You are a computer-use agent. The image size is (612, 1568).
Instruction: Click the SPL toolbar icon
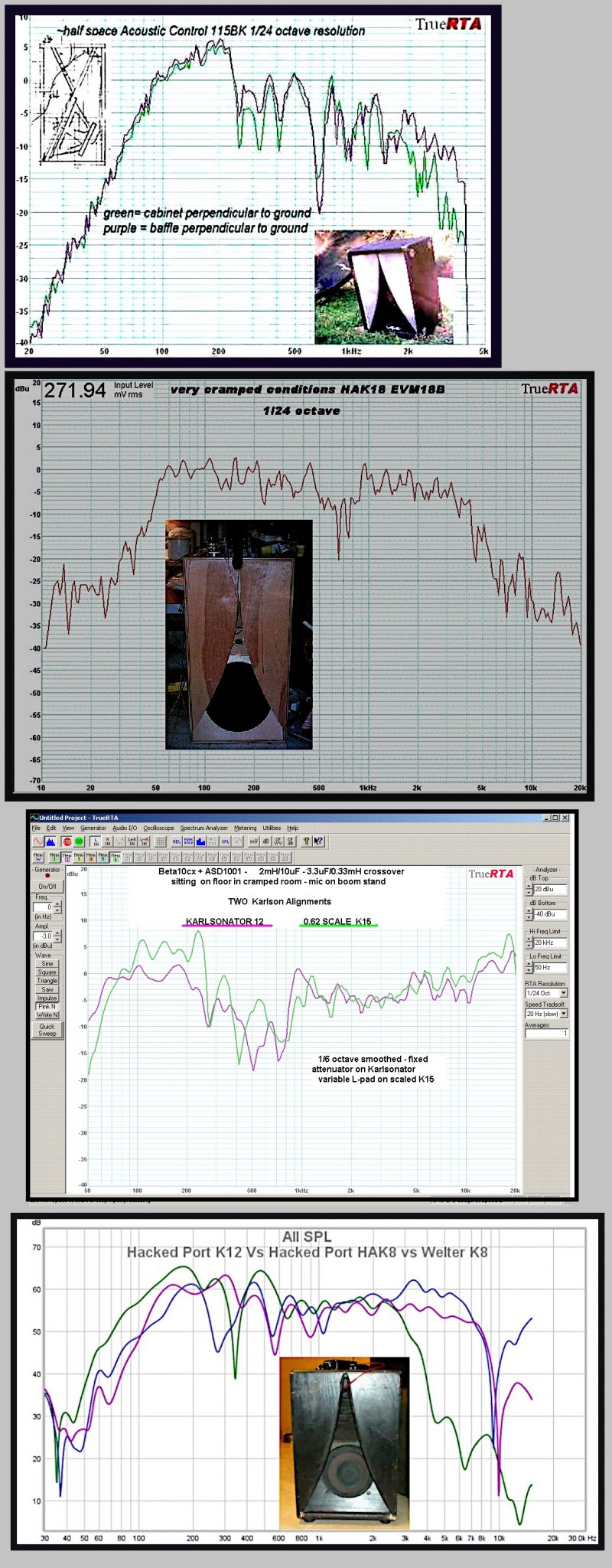tap(225, 841)
